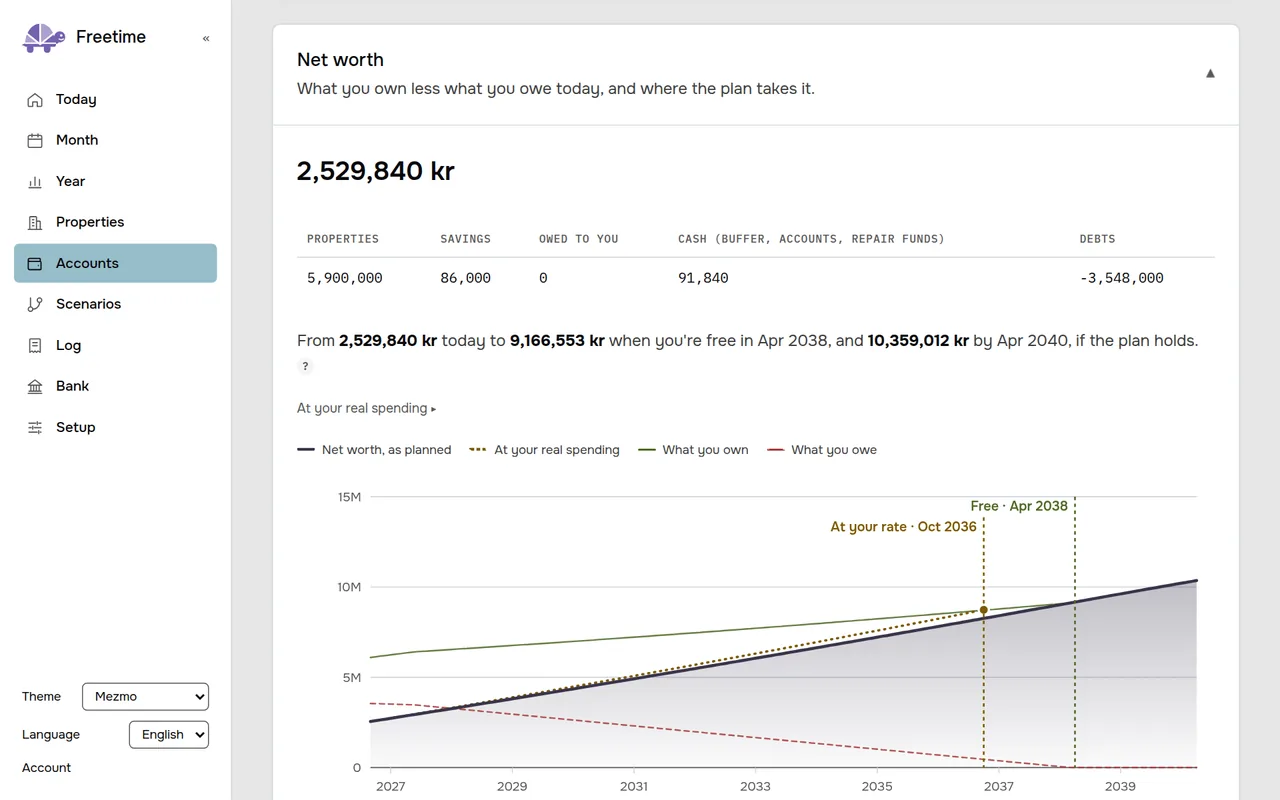Collapse the Net worth panel triangle

pos(1210,73)
